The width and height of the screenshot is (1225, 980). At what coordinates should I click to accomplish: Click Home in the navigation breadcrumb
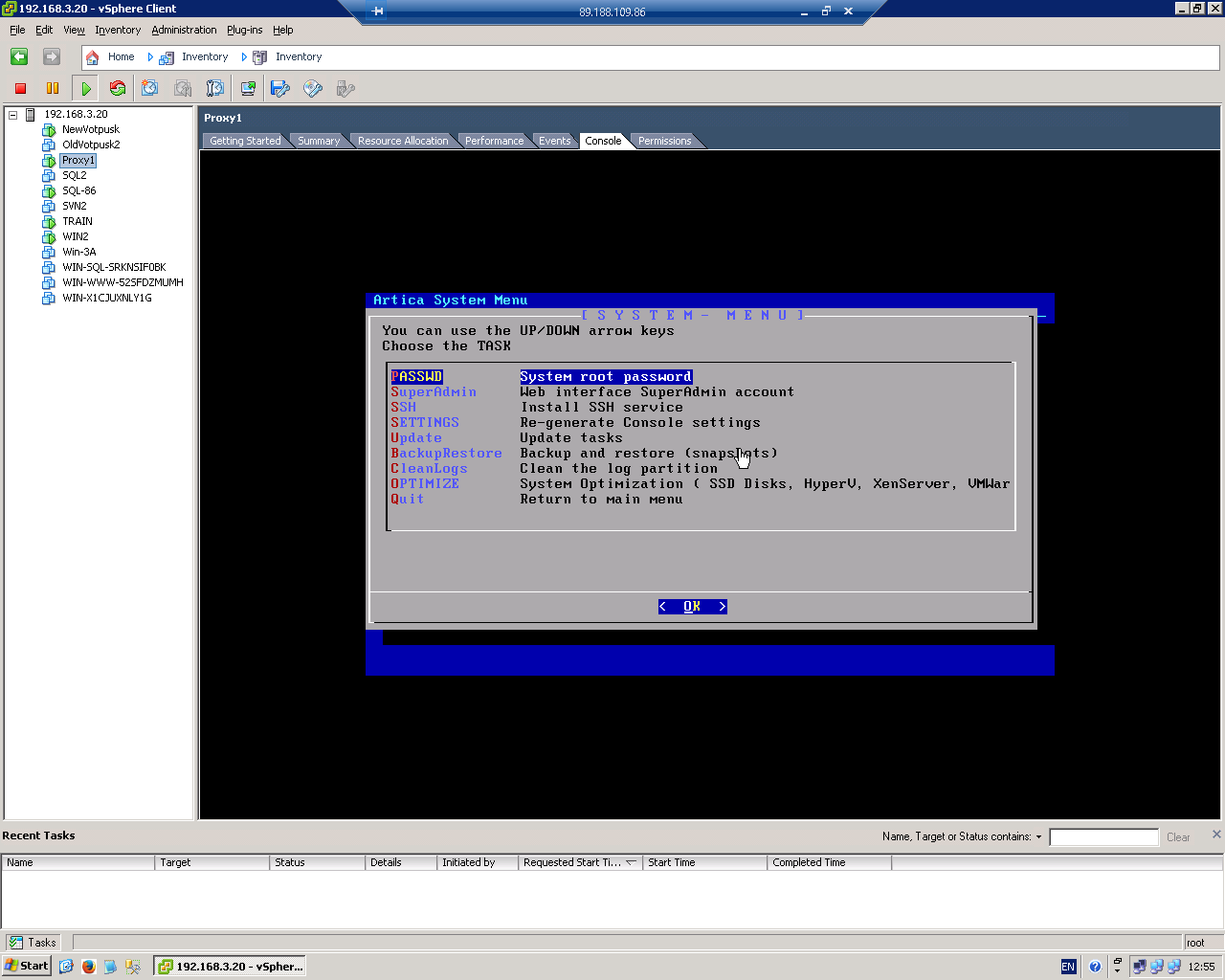(x=121, y=57)
